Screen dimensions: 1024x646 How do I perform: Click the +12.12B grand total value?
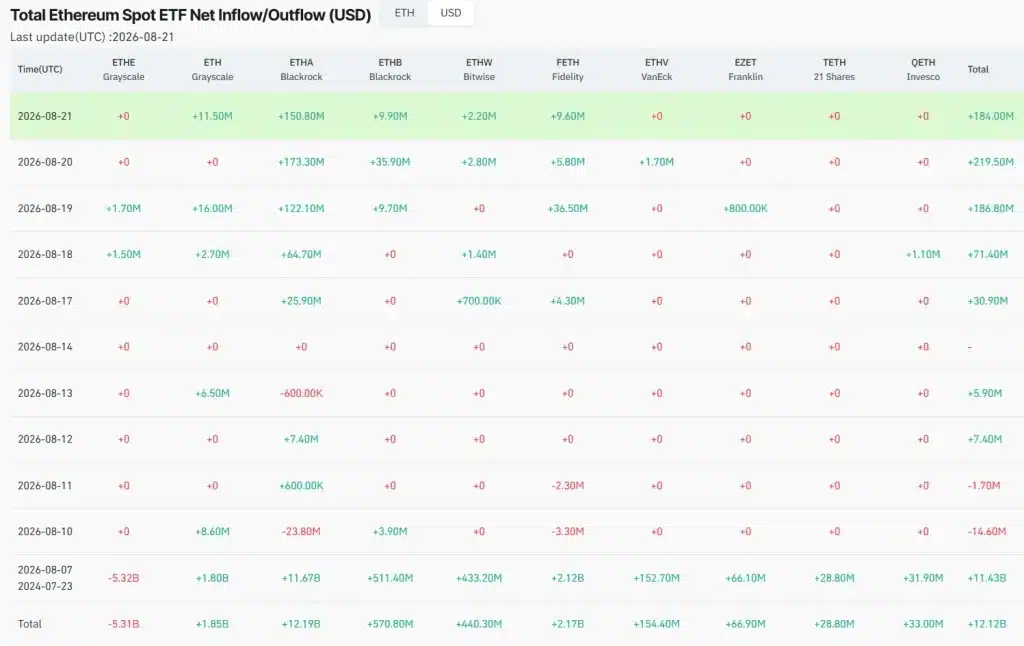click(x=987, y=624)
